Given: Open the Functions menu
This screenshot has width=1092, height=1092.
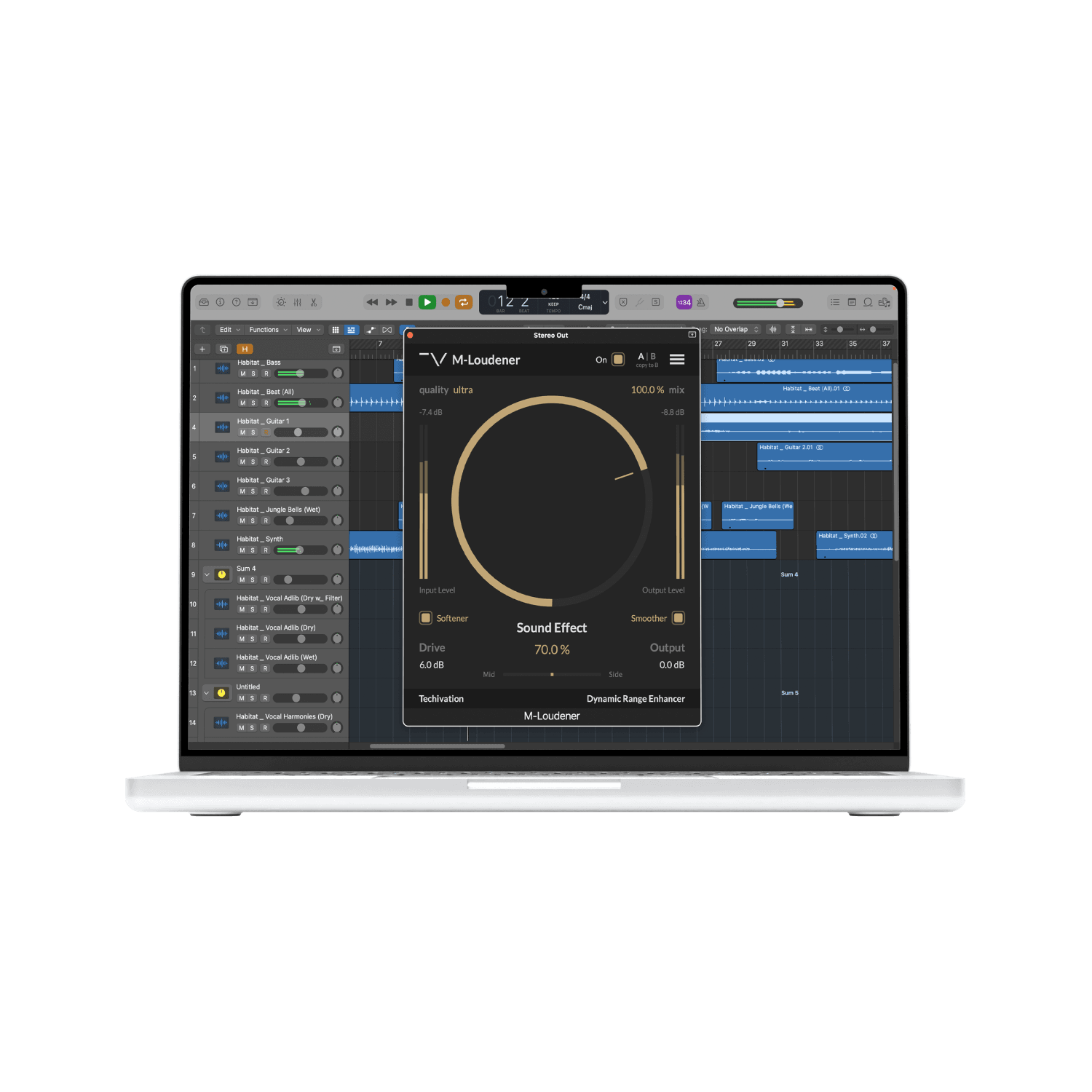Looking at the screenshot, I should (268, 330).
